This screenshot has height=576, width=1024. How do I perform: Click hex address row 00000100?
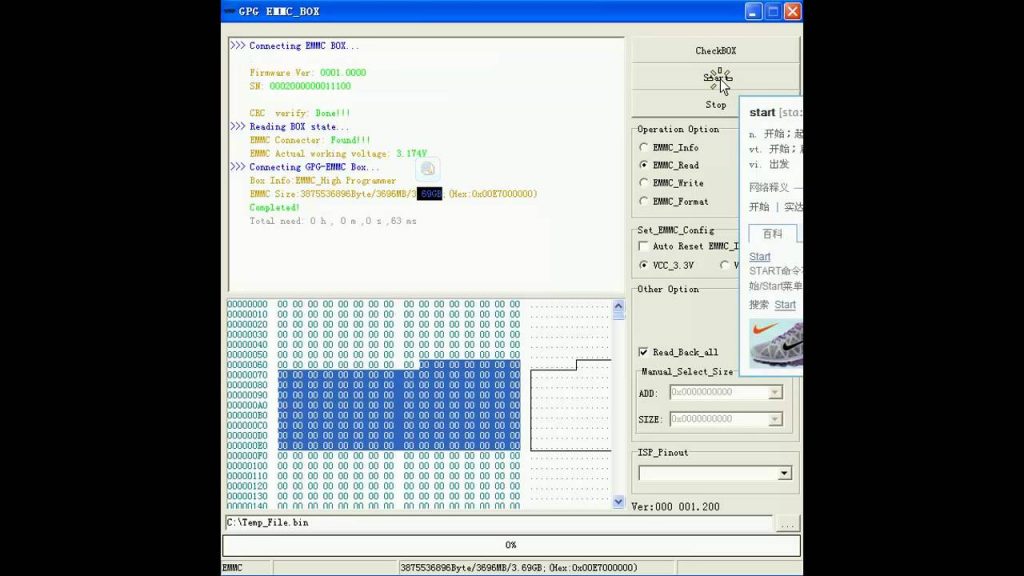click(247, 466)
